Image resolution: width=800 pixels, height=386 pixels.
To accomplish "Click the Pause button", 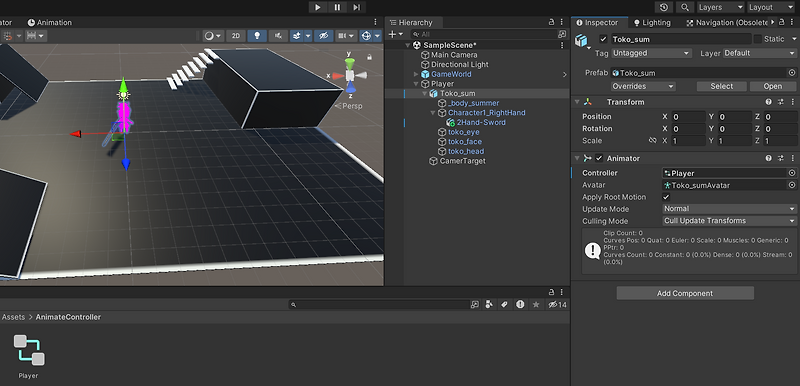I will pyautogui.click(x=337, y=7).
